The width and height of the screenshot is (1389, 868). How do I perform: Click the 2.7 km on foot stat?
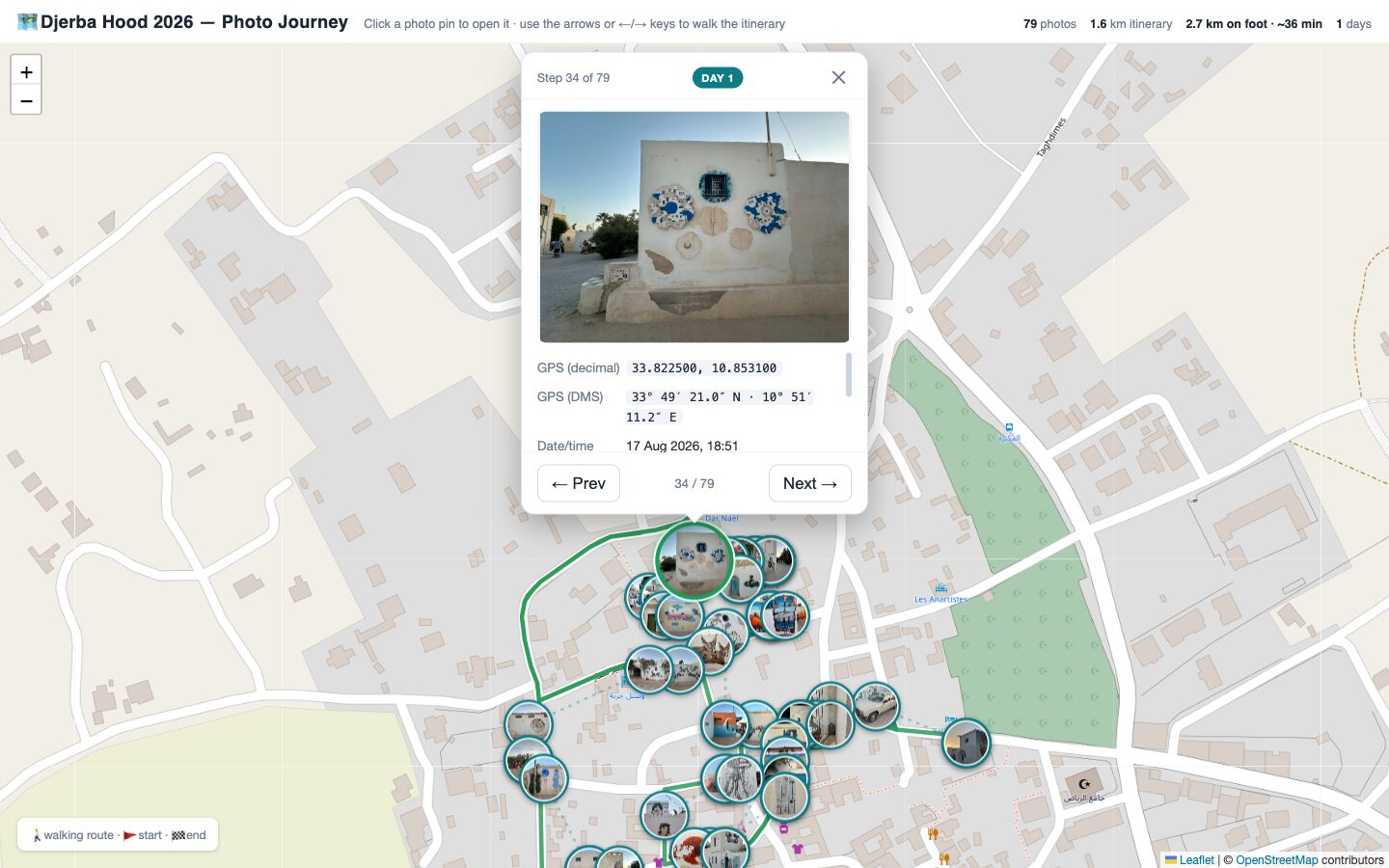pyautogui.click(x=1254, y=24)
